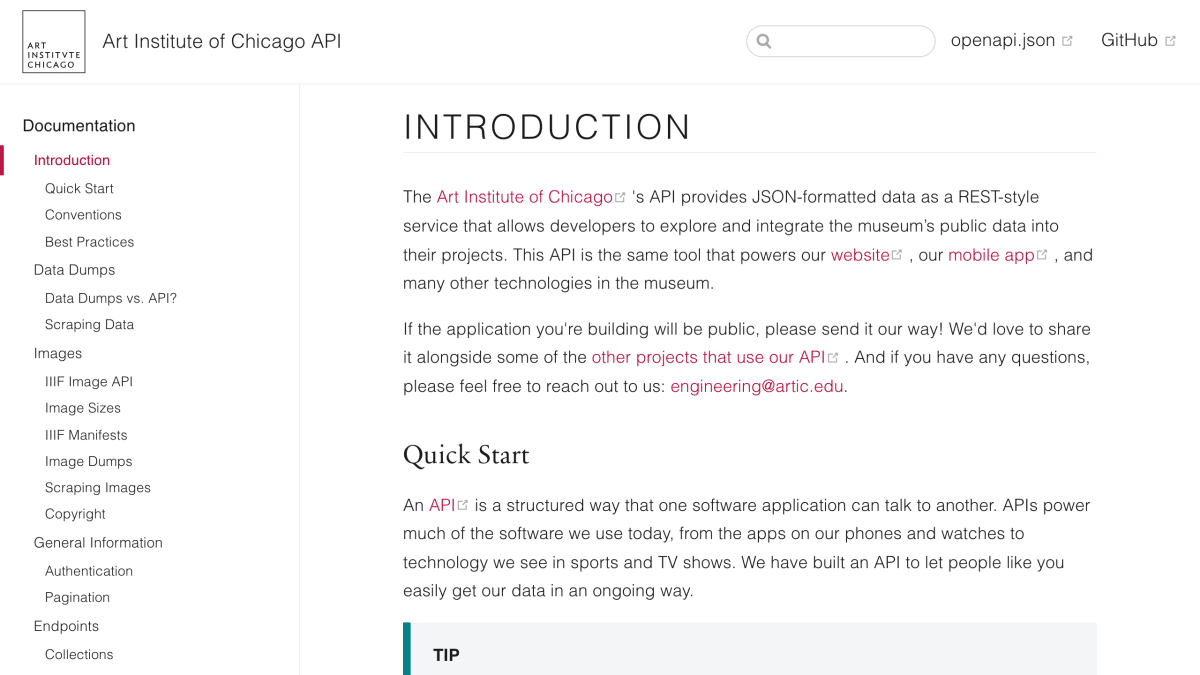Click the engineering@artic.edu email link
Viewport: 1200px width, 675px height.
coord(757,386)
